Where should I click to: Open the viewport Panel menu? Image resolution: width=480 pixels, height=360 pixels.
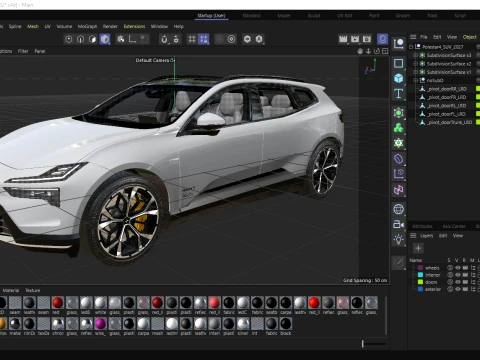pyautogui.click(x=40, y=51)
